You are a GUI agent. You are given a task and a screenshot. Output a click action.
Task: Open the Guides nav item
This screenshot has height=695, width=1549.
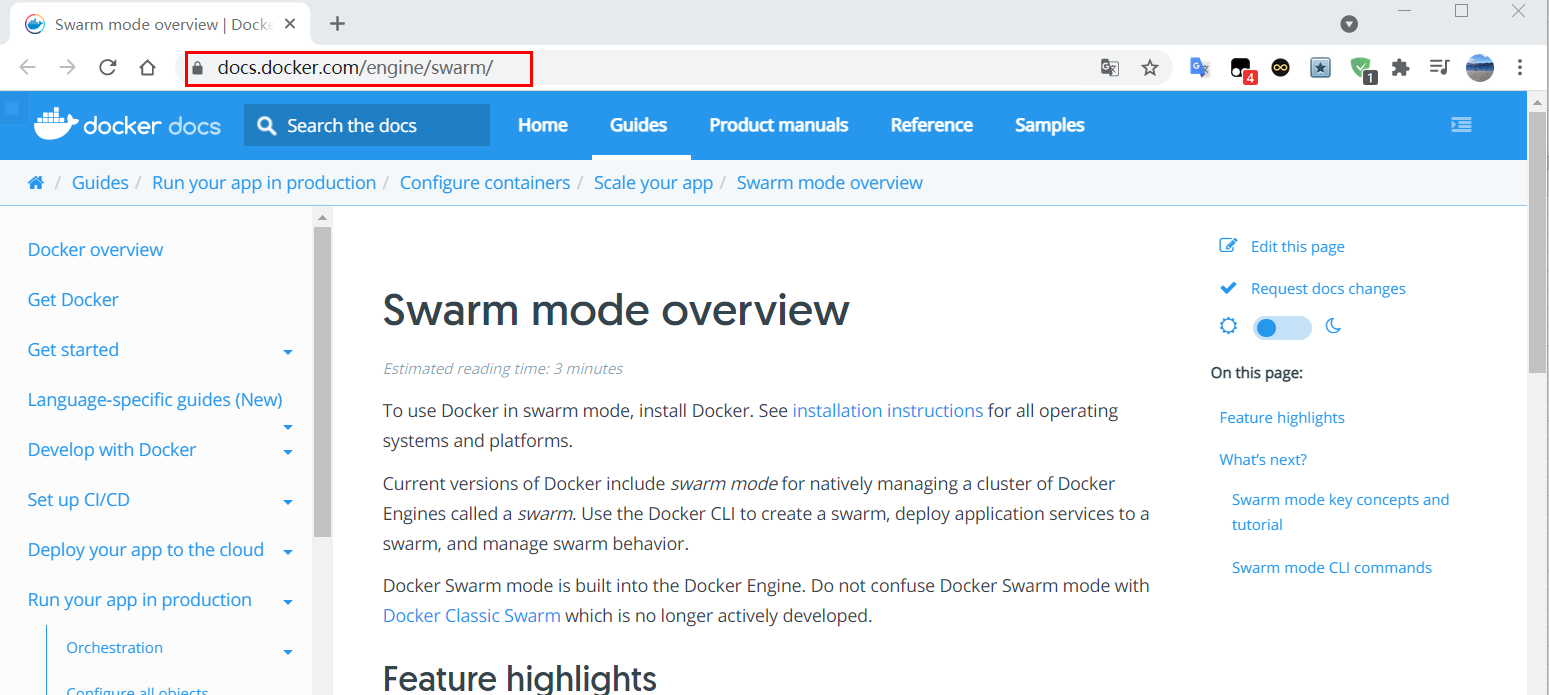click(x=639, y=125)
